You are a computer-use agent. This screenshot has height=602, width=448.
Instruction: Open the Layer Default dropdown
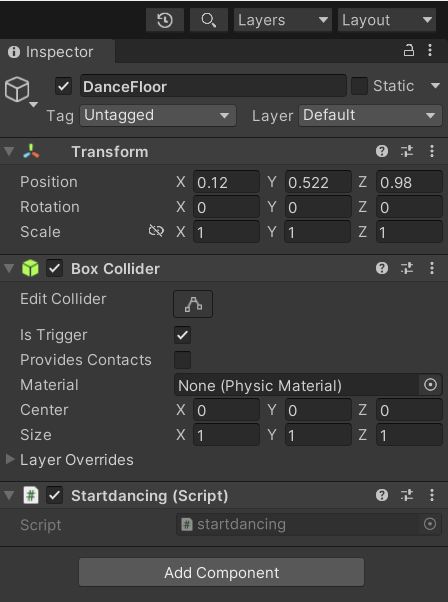[370, 115]
